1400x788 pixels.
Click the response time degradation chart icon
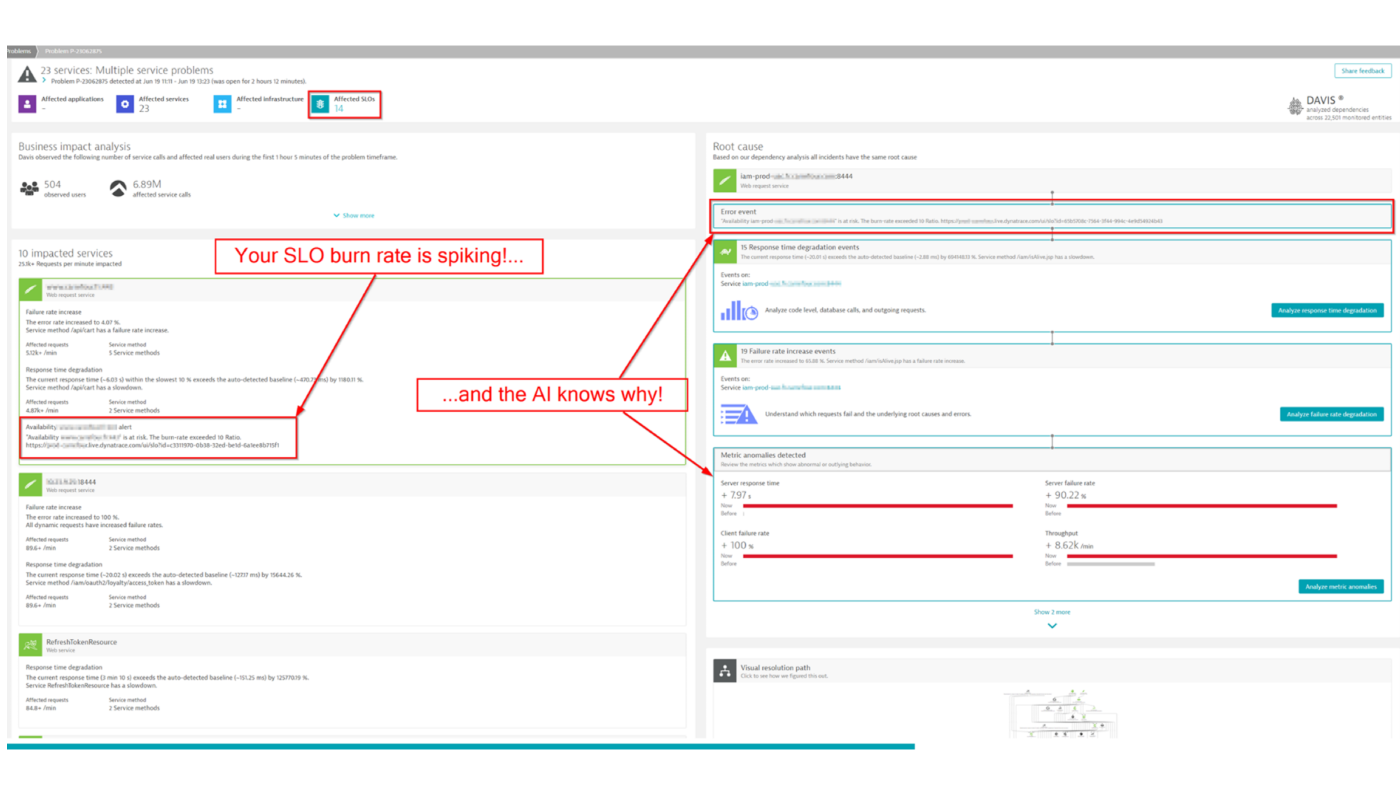737,310
